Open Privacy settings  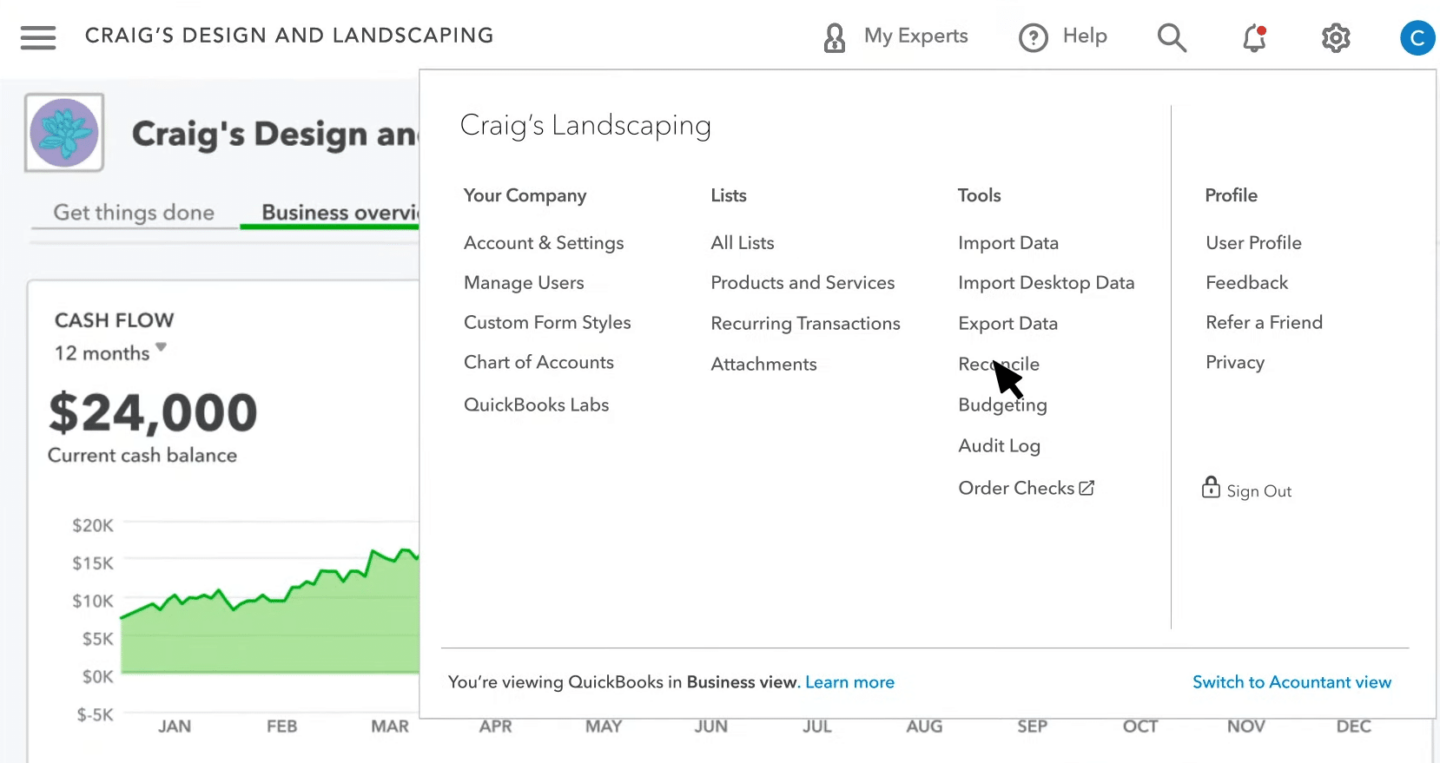tap(1235, 363)
